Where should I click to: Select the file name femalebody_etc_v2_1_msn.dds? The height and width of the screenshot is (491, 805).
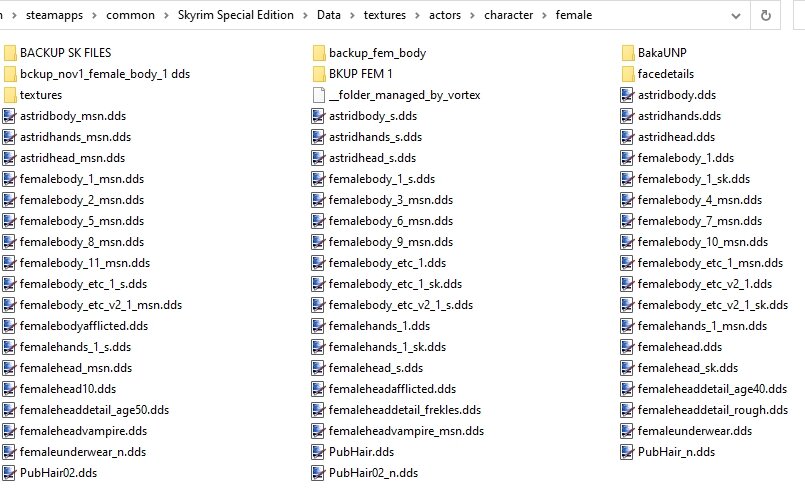101,305
